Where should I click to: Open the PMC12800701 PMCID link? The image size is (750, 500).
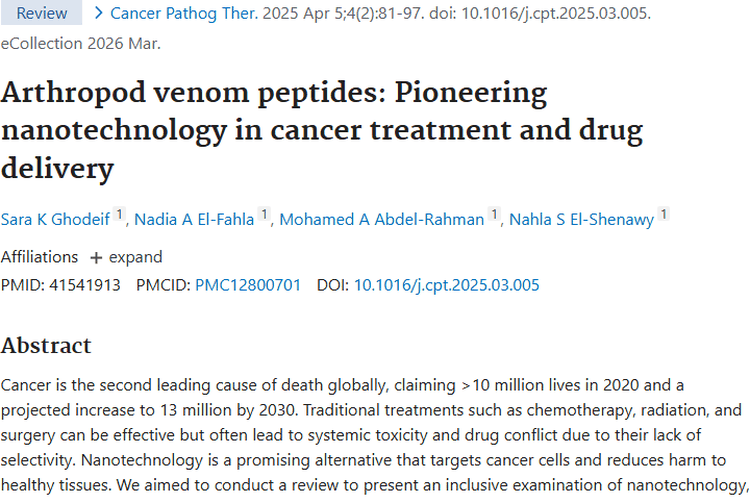[x=248, y=285]
